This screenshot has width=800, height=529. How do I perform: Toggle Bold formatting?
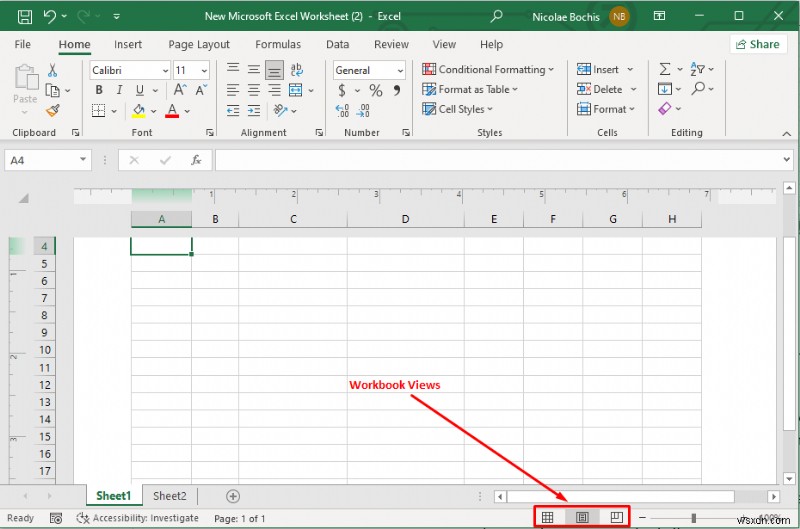[99, 90]
